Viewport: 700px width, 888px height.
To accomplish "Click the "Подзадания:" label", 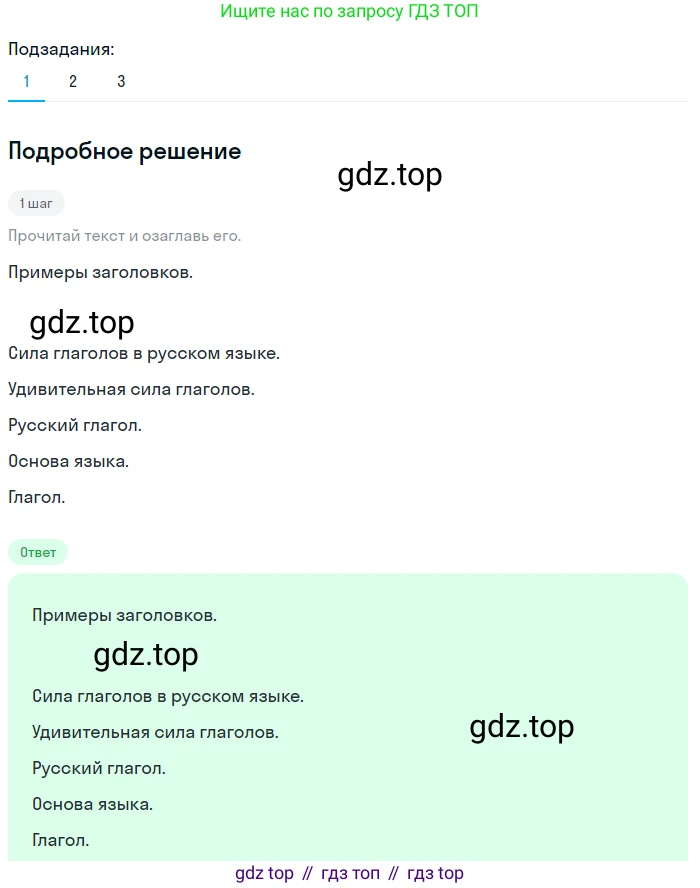I will (61, 49).
